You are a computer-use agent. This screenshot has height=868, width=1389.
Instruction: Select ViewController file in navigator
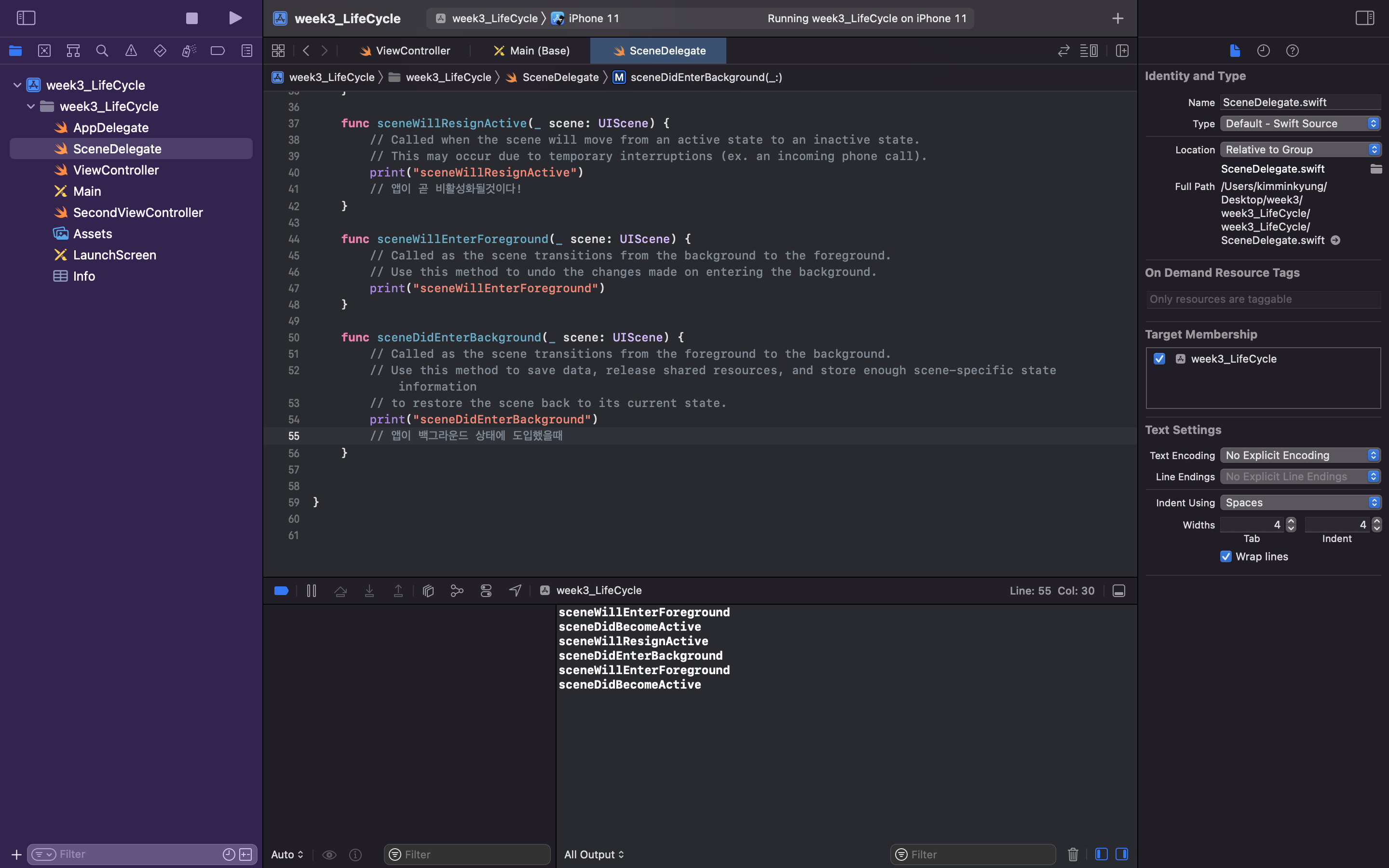[116, 170]
